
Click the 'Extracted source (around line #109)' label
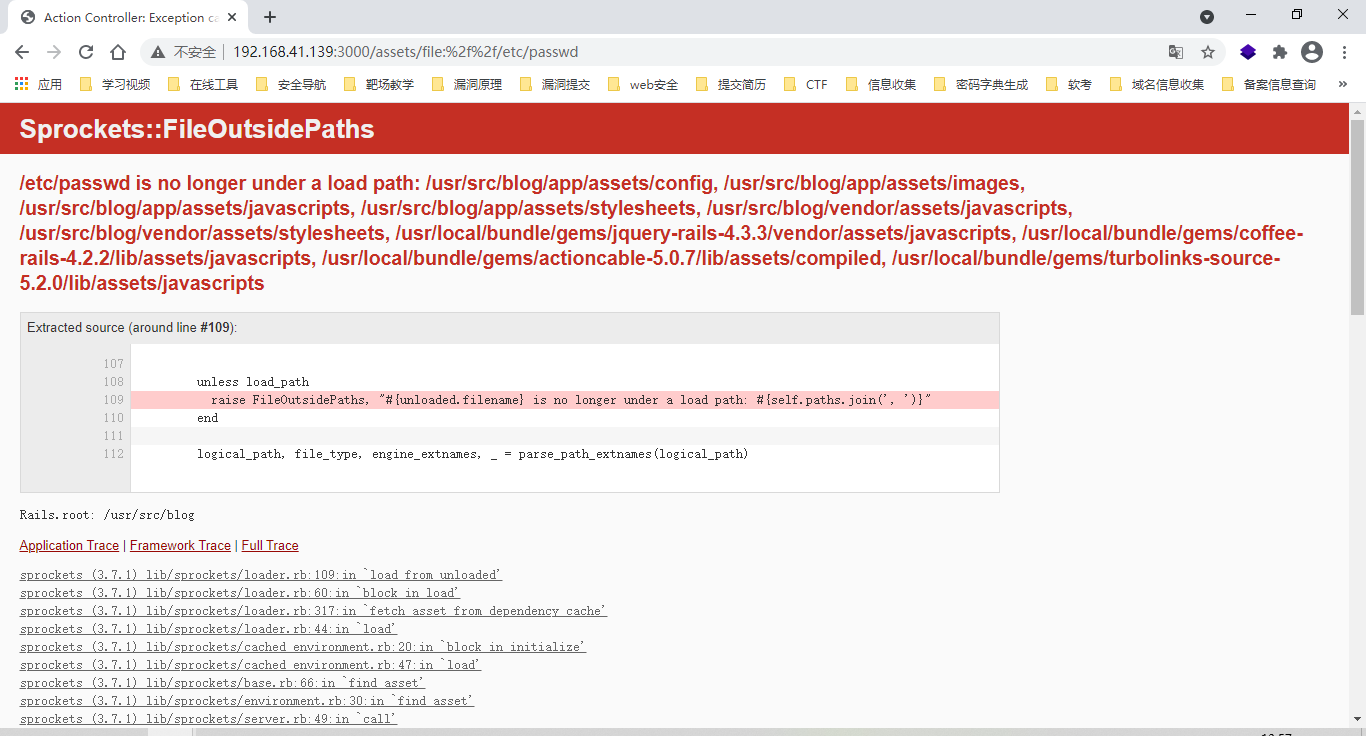(132, 328)
